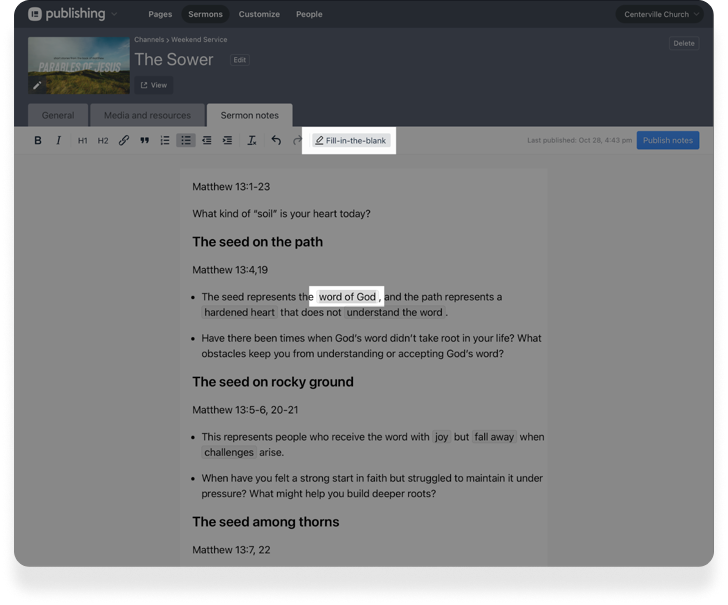The image size is (728, 605).
Task: Select the 'hardened heart' blank
Action: point(240,312)
